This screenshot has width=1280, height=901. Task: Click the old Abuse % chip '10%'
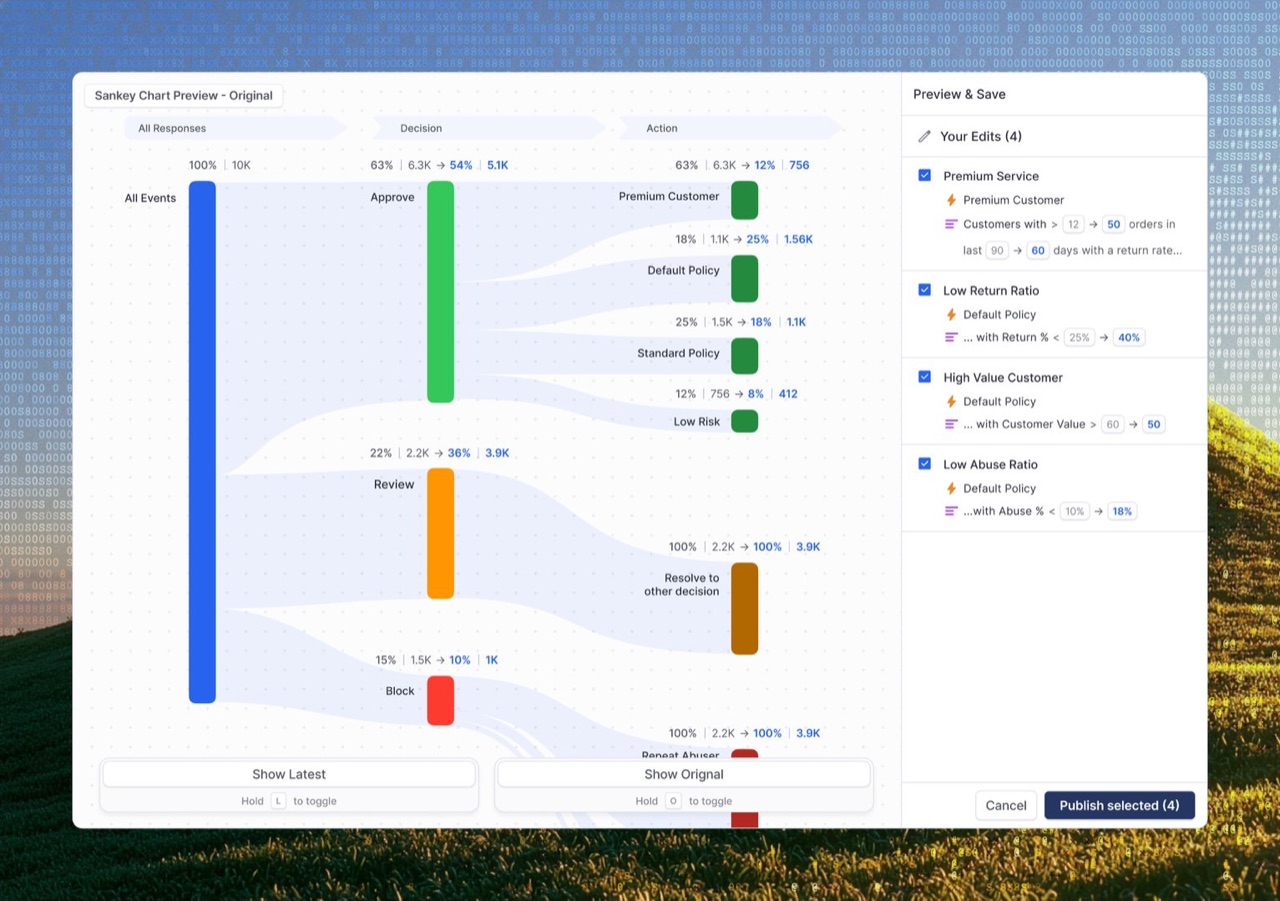[x=1074, y=511]
